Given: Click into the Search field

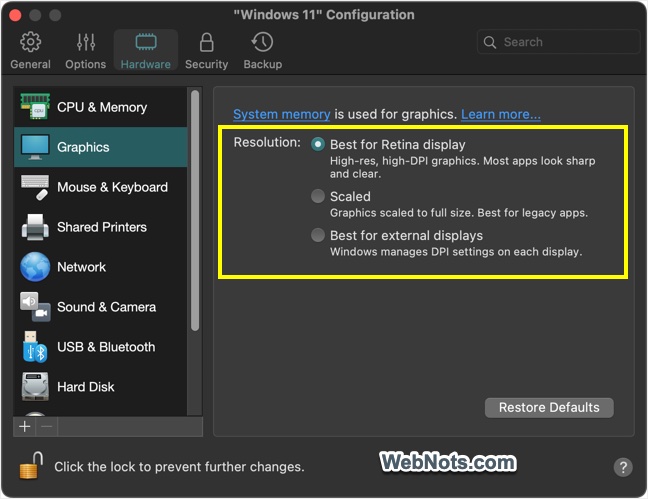Looking at the screenshot, I should pos(558,42).
